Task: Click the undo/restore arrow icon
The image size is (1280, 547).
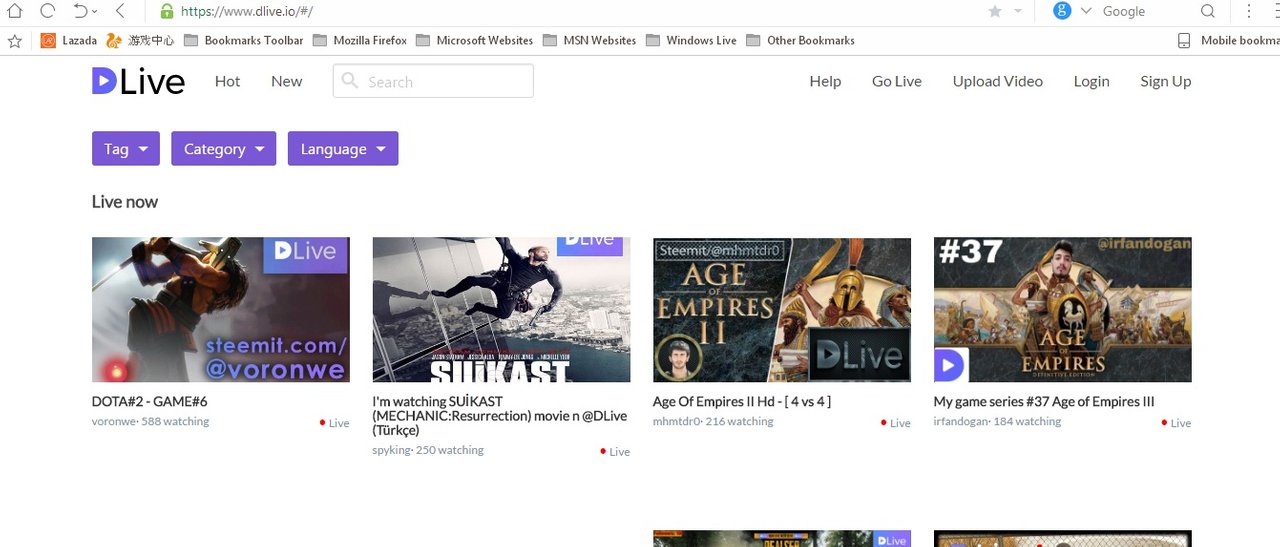Action: 81,11
